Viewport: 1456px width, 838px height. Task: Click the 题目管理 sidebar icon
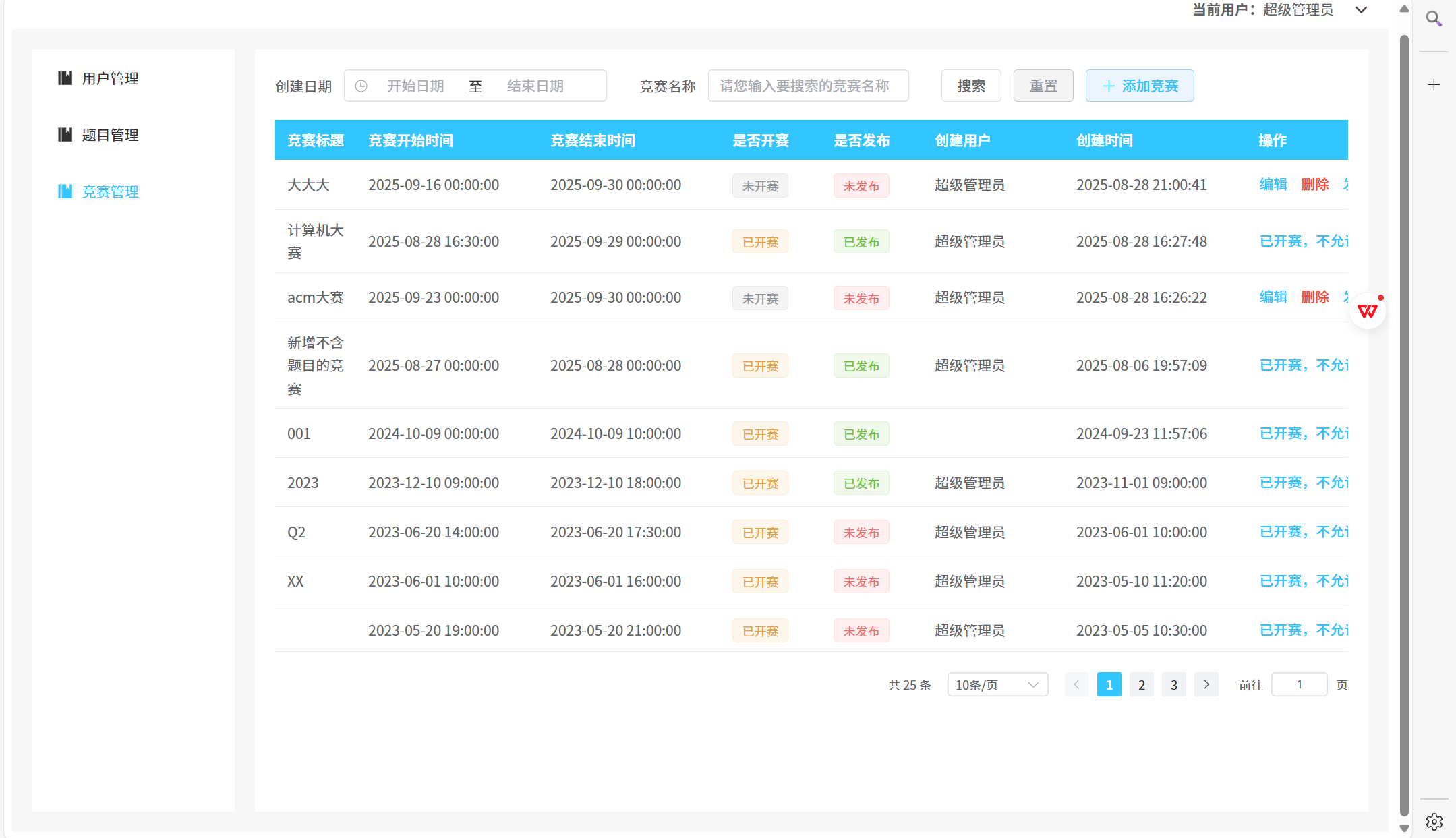(65, 135)
